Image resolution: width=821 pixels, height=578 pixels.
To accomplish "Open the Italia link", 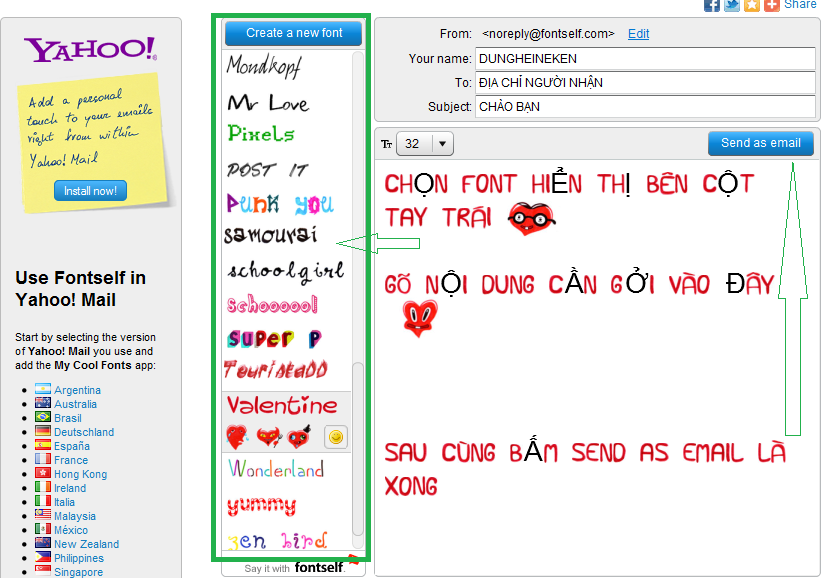I will tap(64, 502).
